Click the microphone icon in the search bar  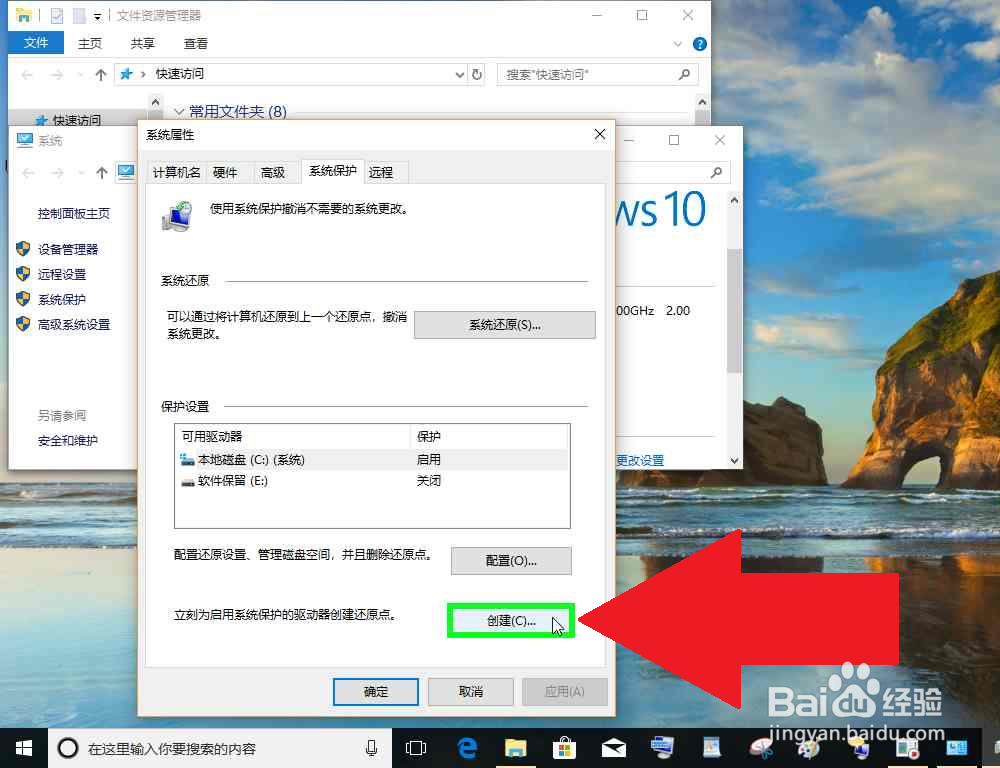[x=371, y=748]
